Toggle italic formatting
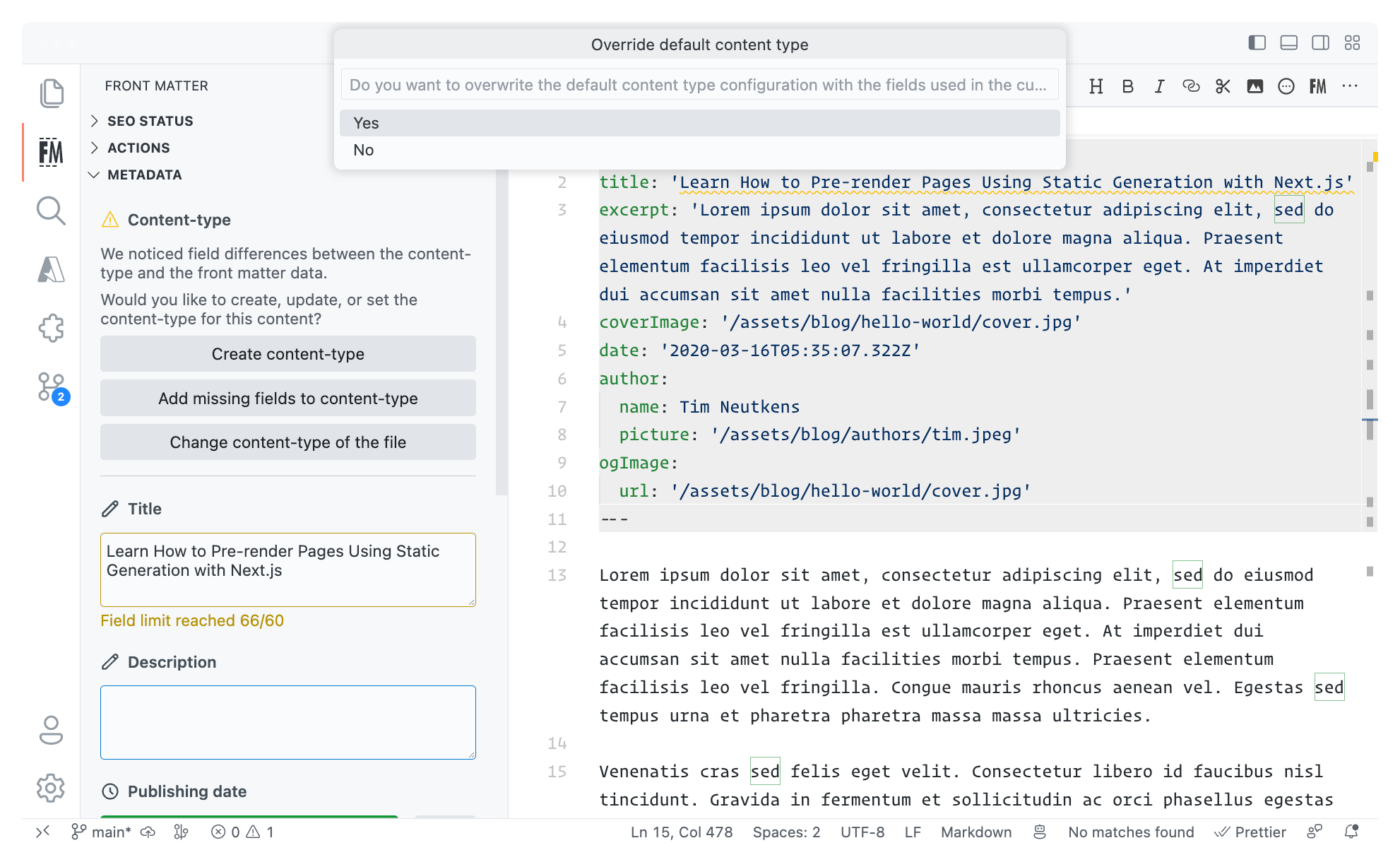Viewport: 1400px width, 867px height. pos(1159,86)
